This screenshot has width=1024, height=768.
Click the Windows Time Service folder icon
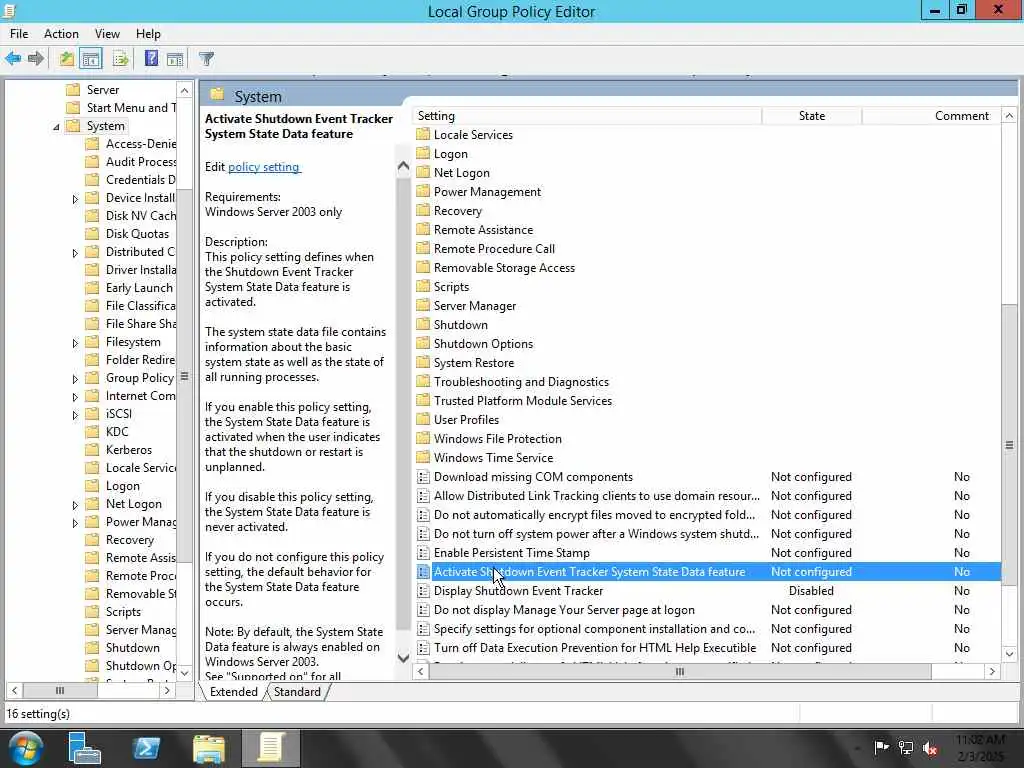(423, 457)
